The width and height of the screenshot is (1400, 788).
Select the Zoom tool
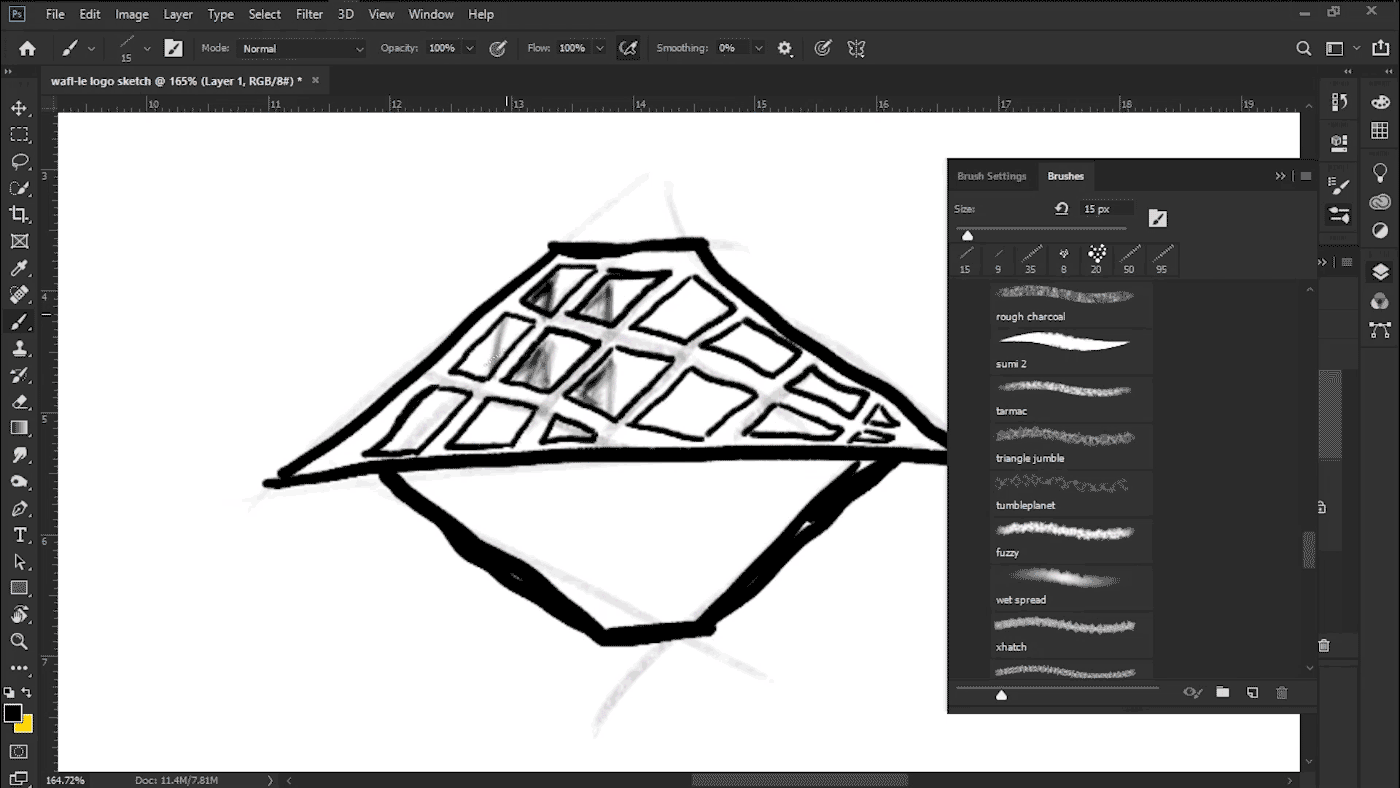pyautogui.click(x=19, y=641)
